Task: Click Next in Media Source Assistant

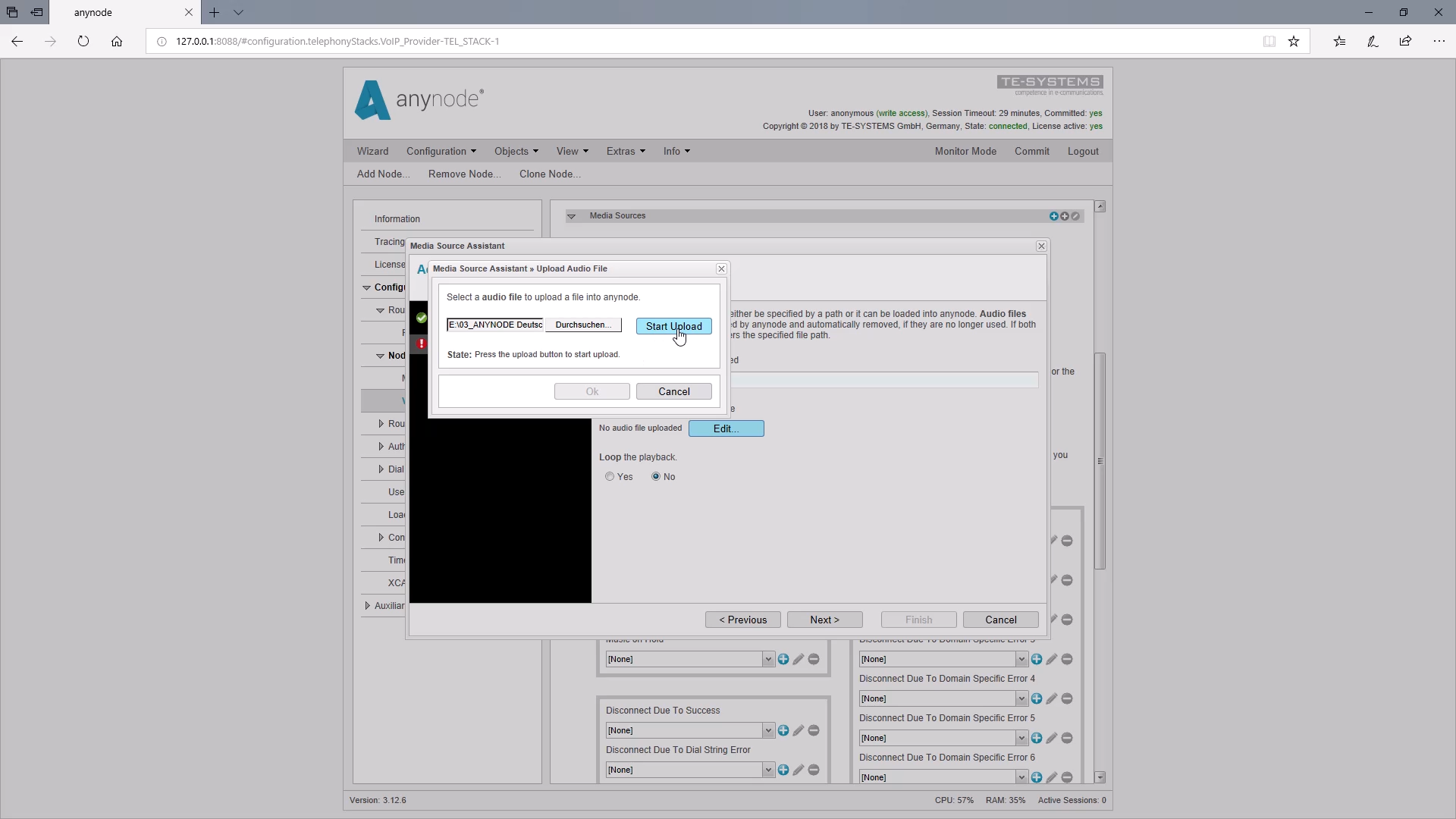Action: tap(824, 620)
